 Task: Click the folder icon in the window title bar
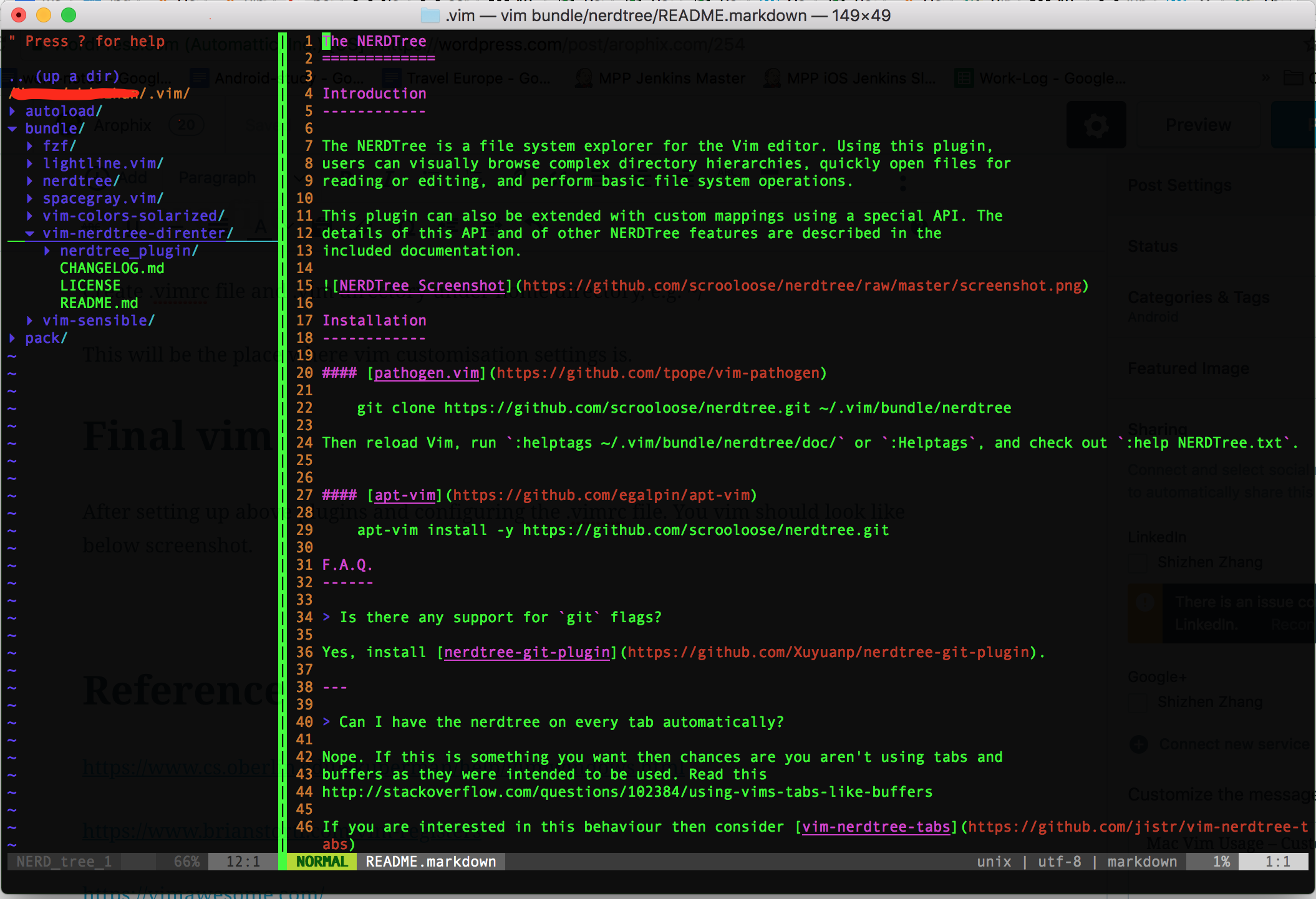431,16
